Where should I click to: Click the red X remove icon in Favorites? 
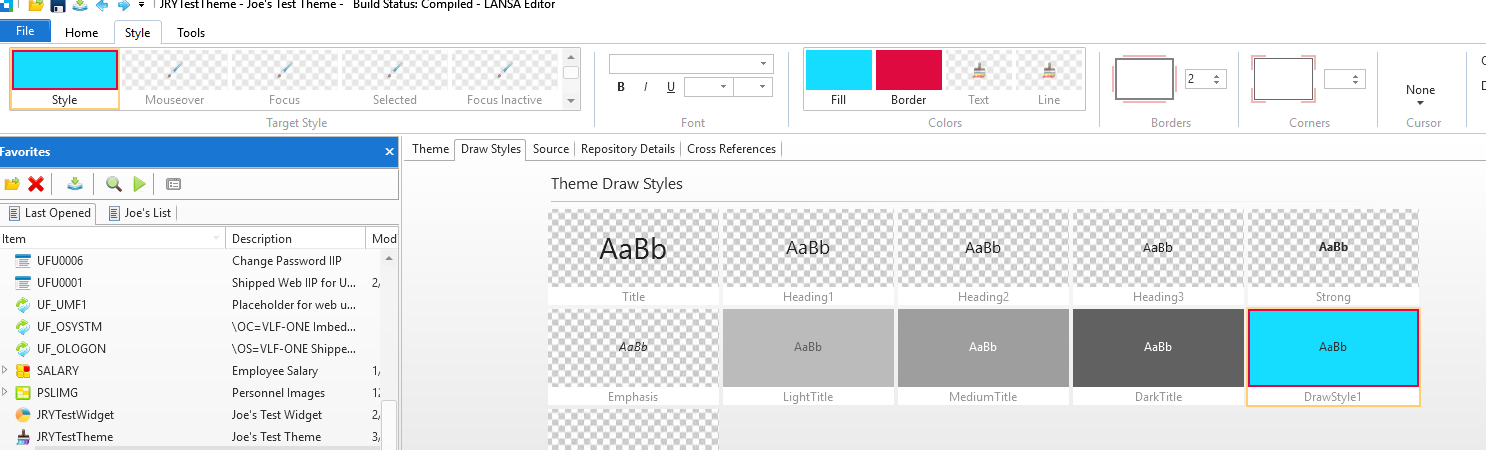(x=36, y=184)
